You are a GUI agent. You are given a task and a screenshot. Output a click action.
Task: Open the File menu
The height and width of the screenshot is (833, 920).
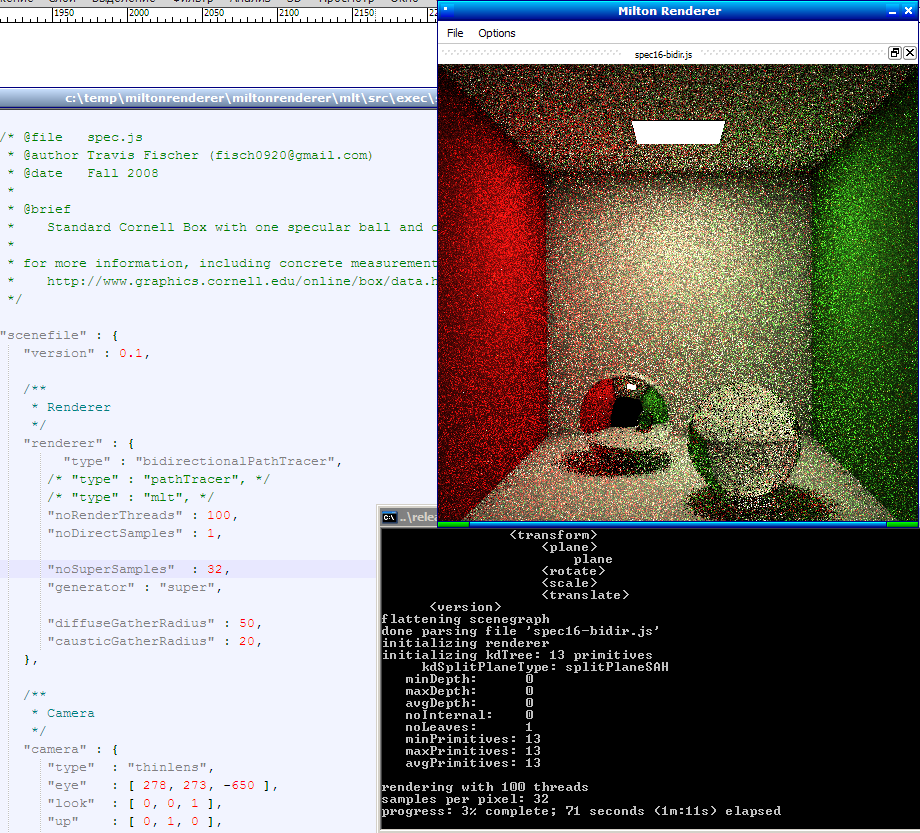[455, 33]
